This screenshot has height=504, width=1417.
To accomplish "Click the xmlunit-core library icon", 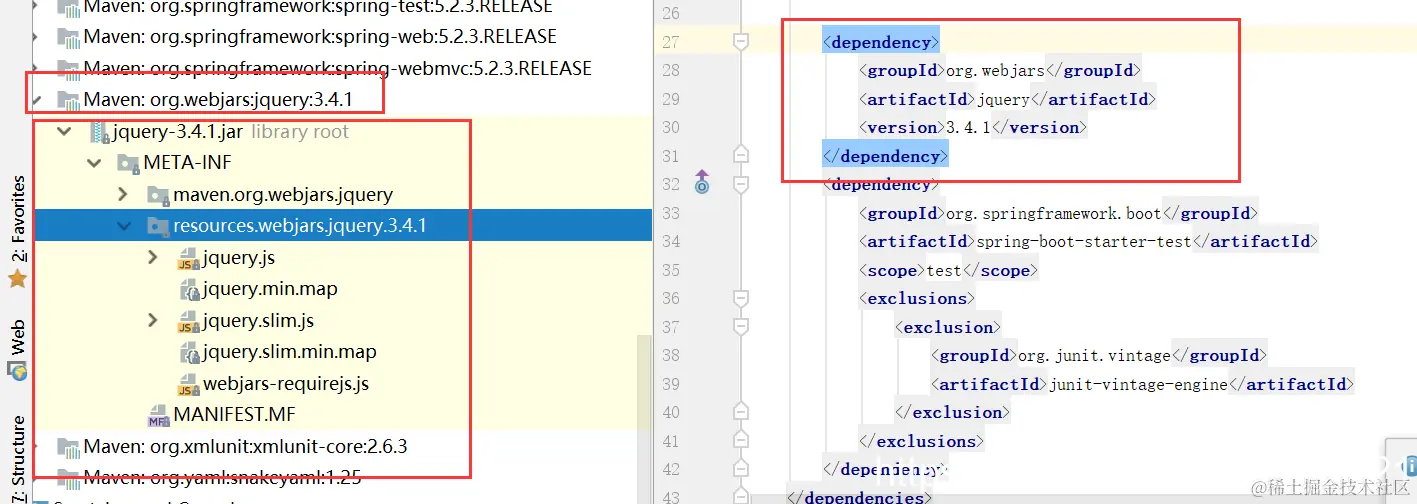I will click(68, 446).
